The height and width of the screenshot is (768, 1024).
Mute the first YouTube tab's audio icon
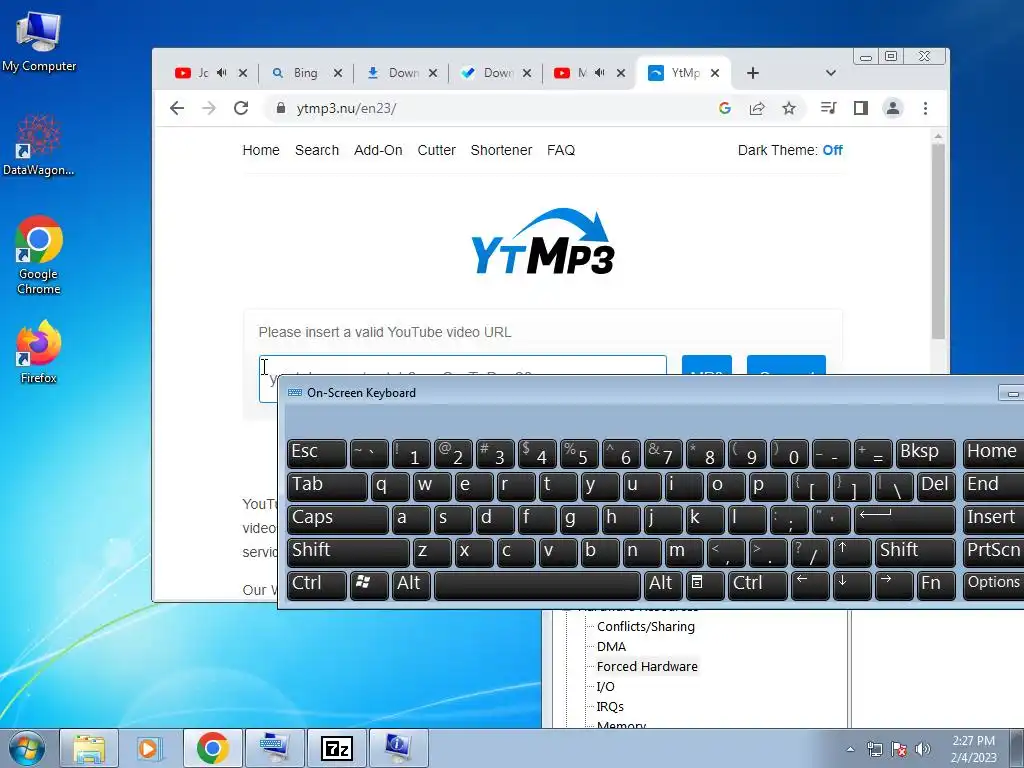click(222, 73)
